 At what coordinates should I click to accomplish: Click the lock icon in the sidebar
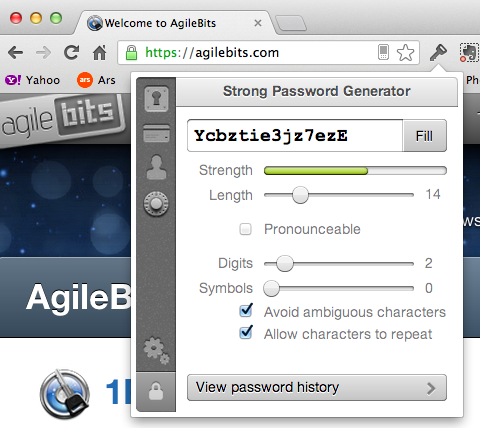tap(156, 391)
